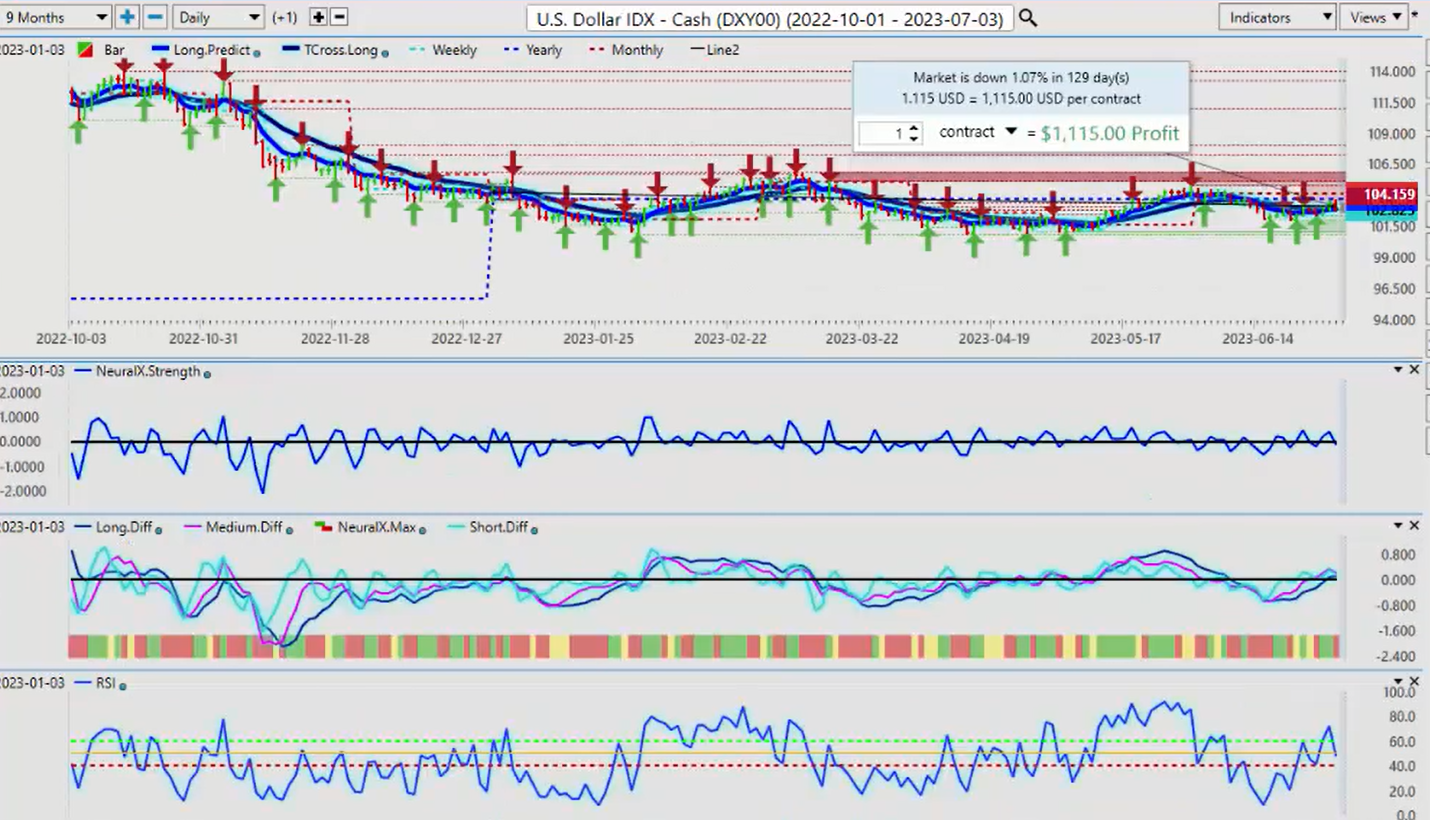
Task: Click the contract quantity input field
Action: (x=884, y=133)
